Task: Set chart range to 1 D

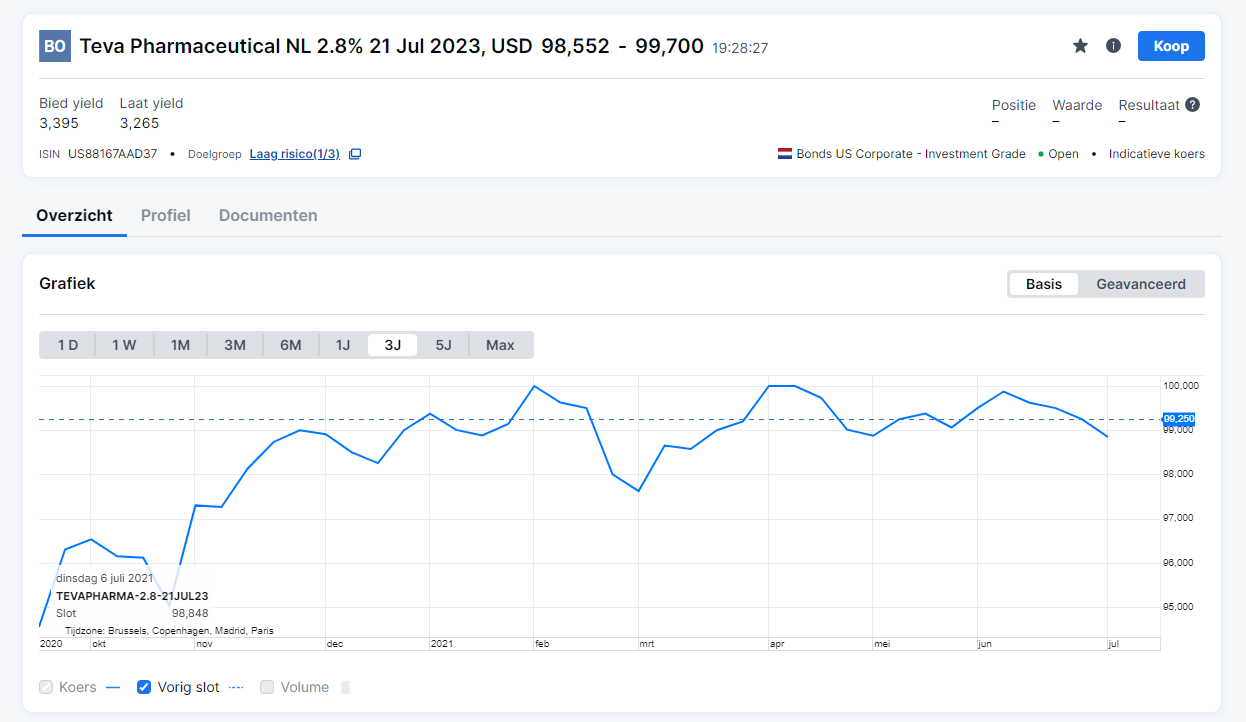Action: (68, 345)
